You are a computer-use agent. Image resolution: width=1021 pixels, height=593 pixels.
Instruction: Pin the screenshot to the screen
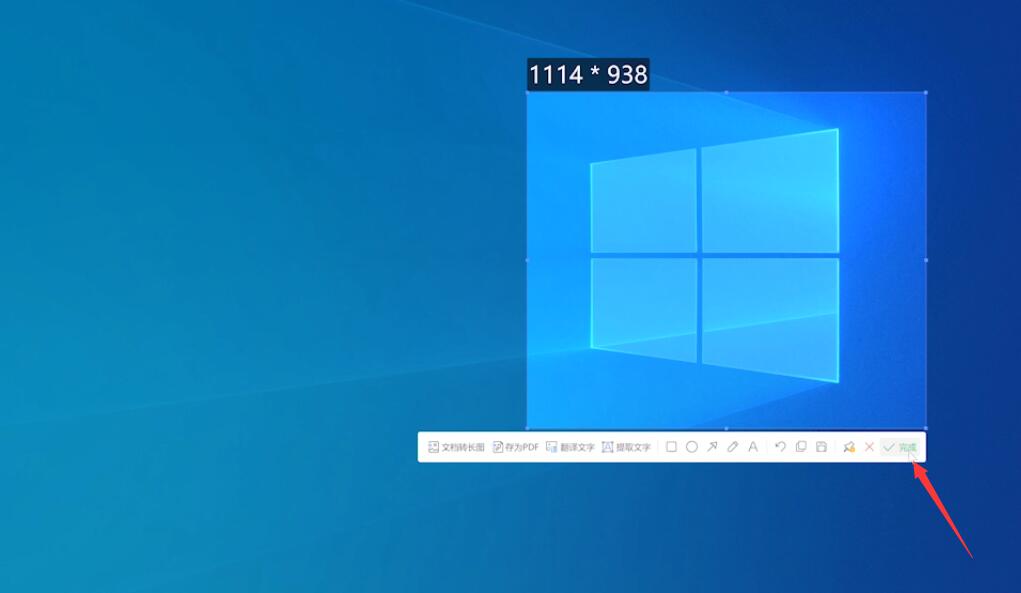(848, 447)
